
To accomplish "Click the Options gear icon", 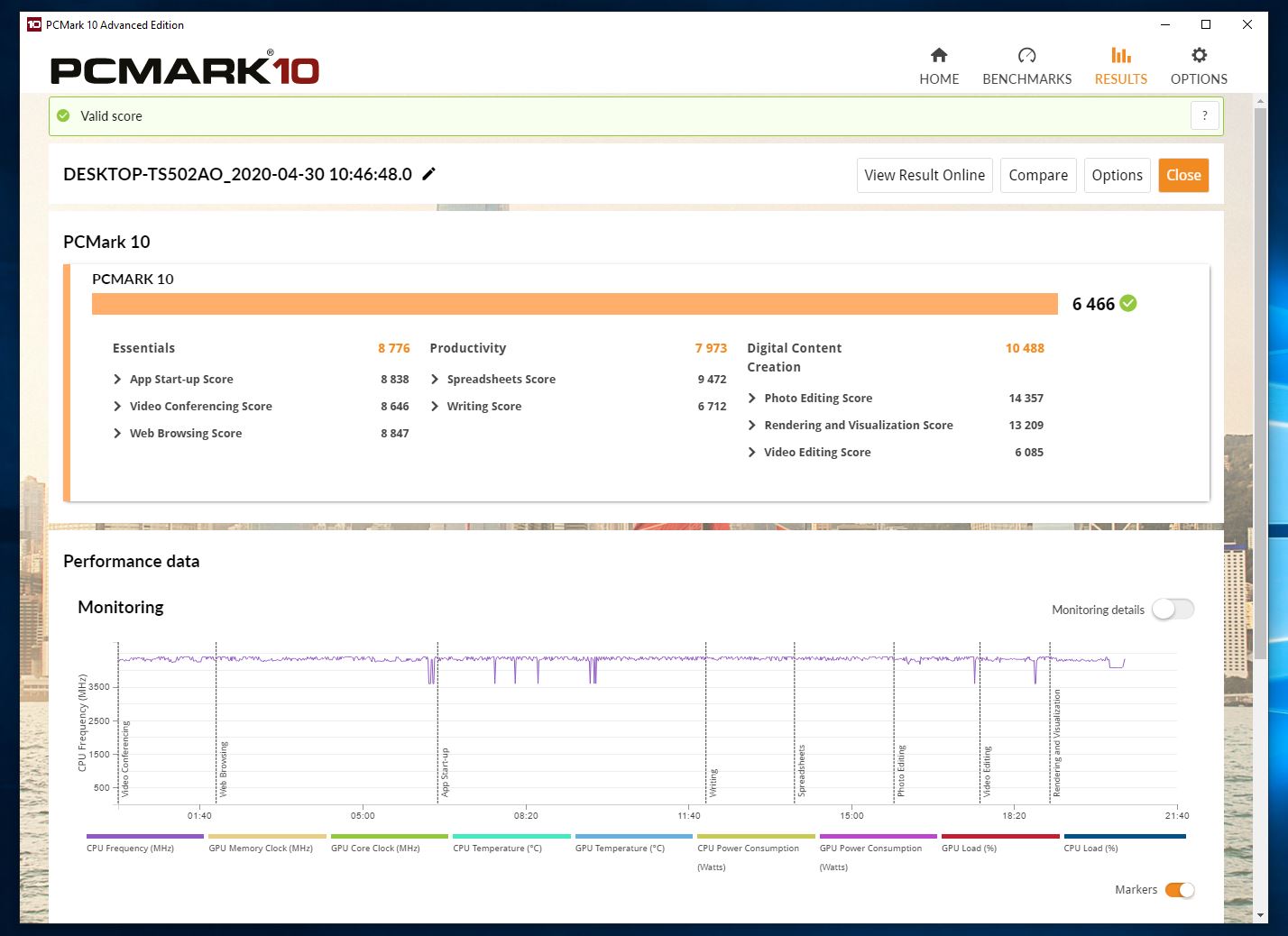I will pyautogui.click(x=1199, y=55).
